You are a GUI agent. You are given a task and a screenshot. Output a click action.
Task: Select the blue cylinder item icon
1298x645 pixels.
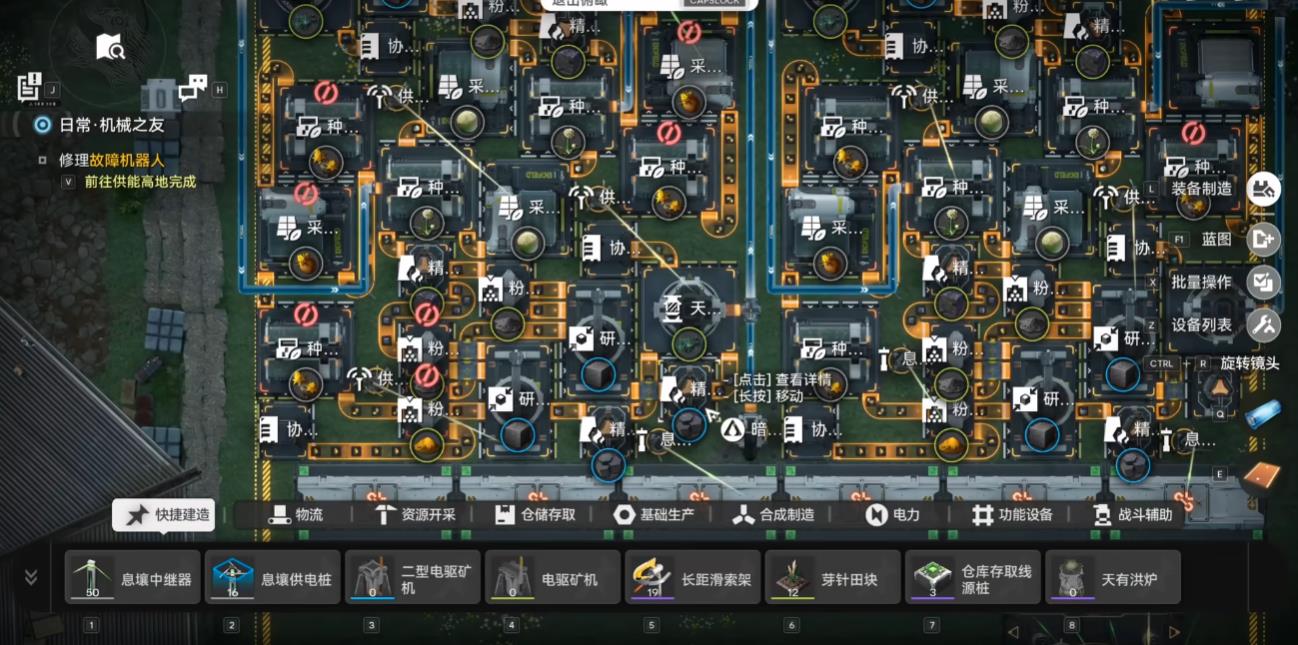[x=1263, y=415]
